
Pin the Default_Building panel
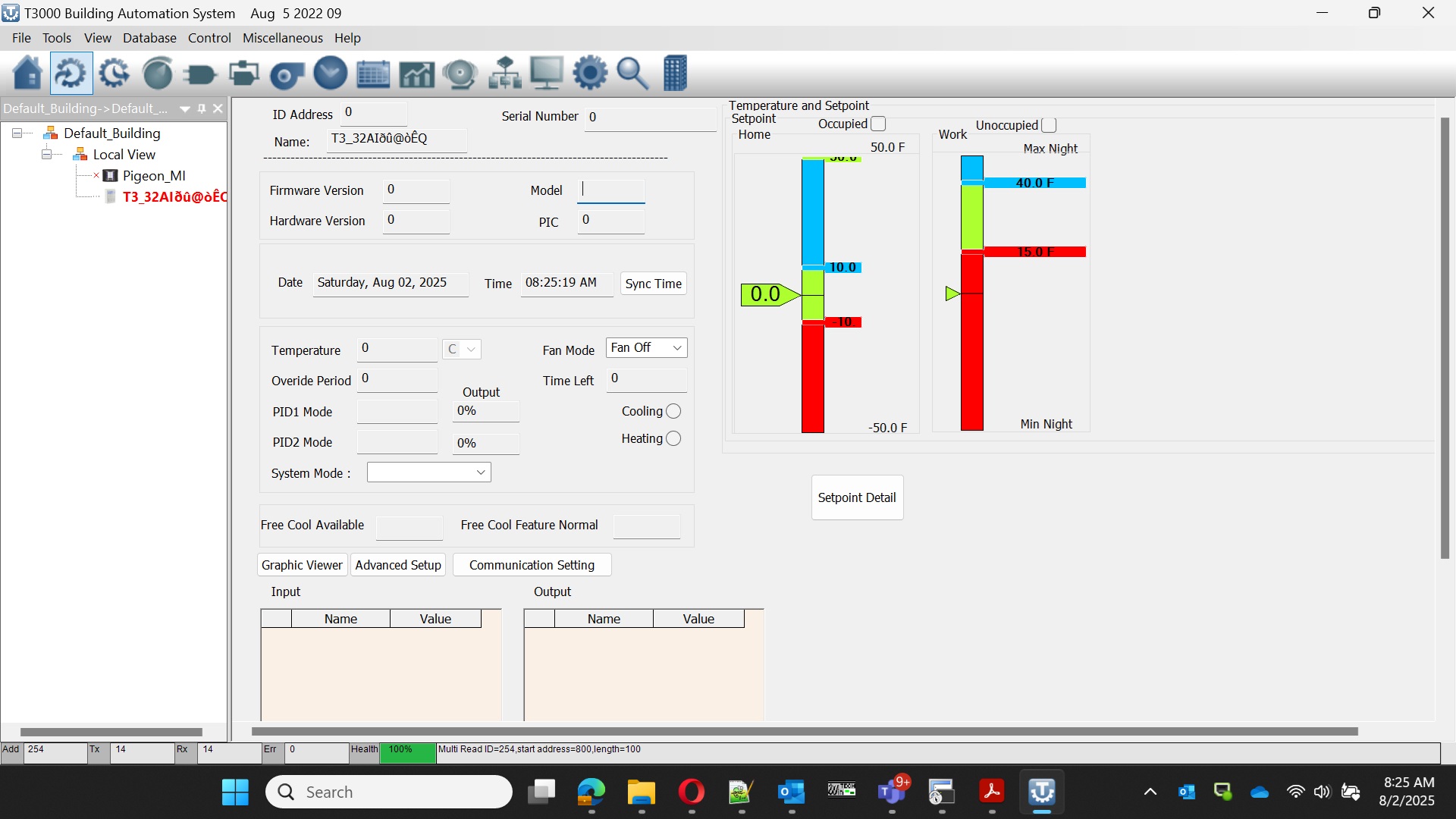202,108
